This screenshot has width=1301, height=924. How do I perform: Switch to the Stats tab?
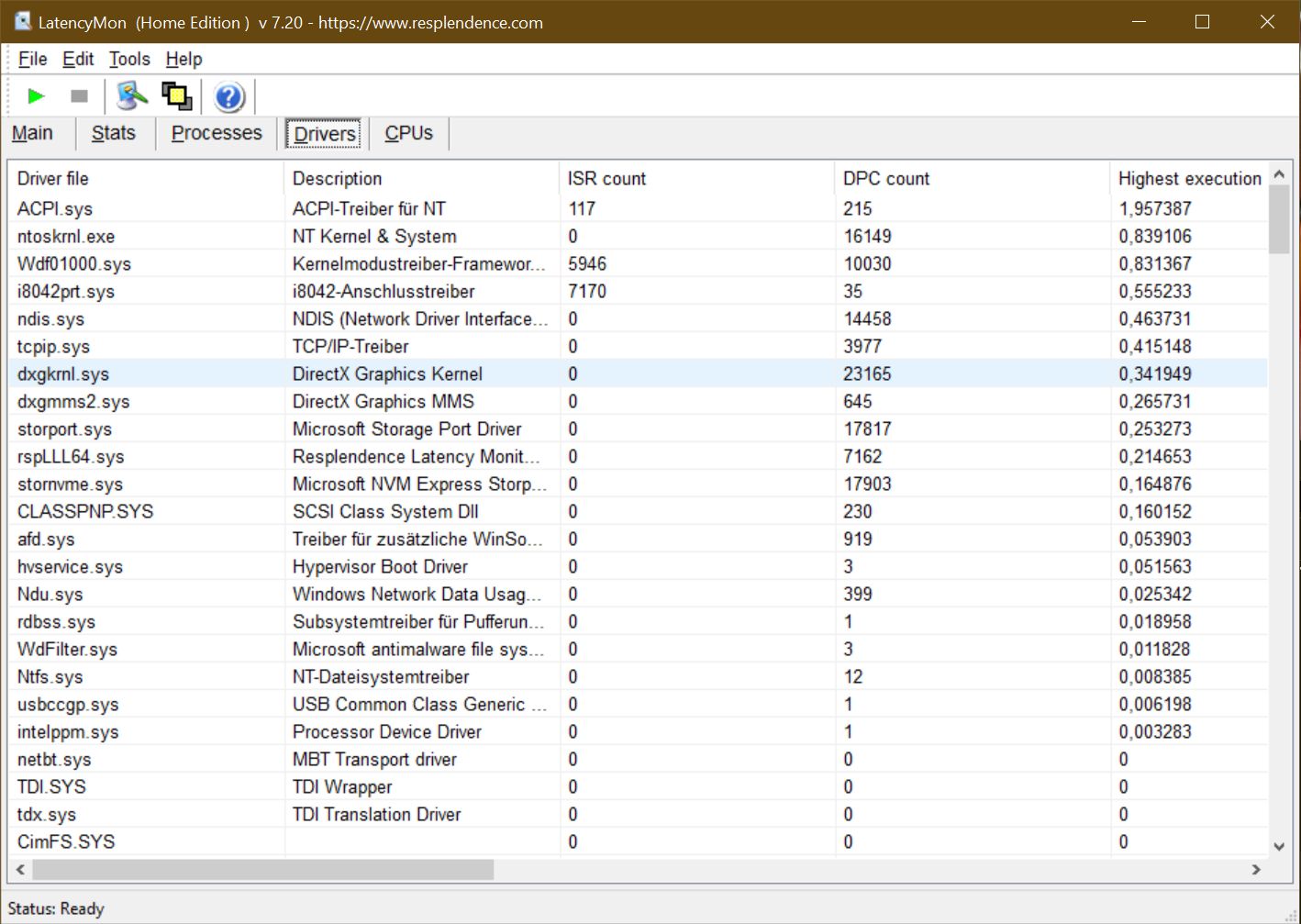point(114,134)
